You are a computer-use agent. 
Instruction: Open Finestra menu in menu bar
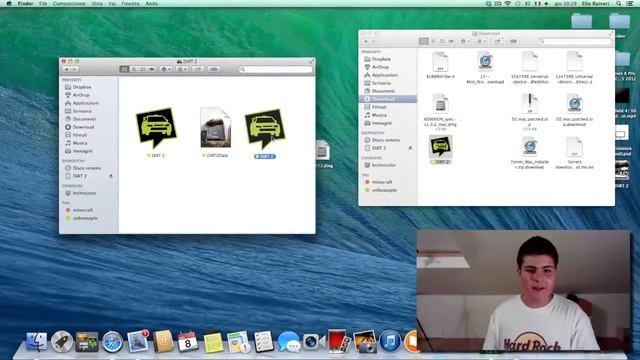[130, 3]
